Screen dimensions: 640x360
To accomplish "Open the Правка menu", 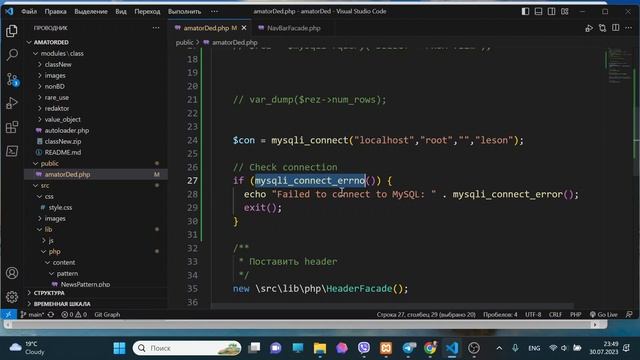I will point(55,11).
